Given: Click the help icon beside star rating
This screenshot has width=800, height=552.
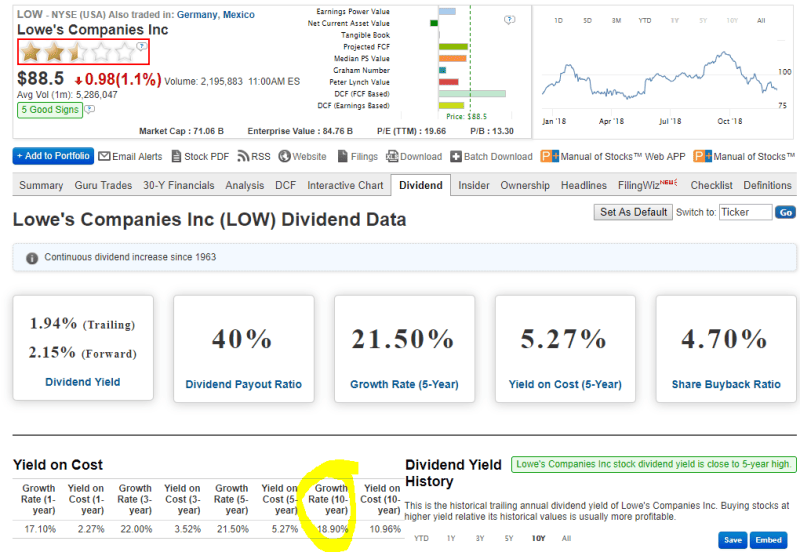Looking at the screenshot, I should coord(142,46).
